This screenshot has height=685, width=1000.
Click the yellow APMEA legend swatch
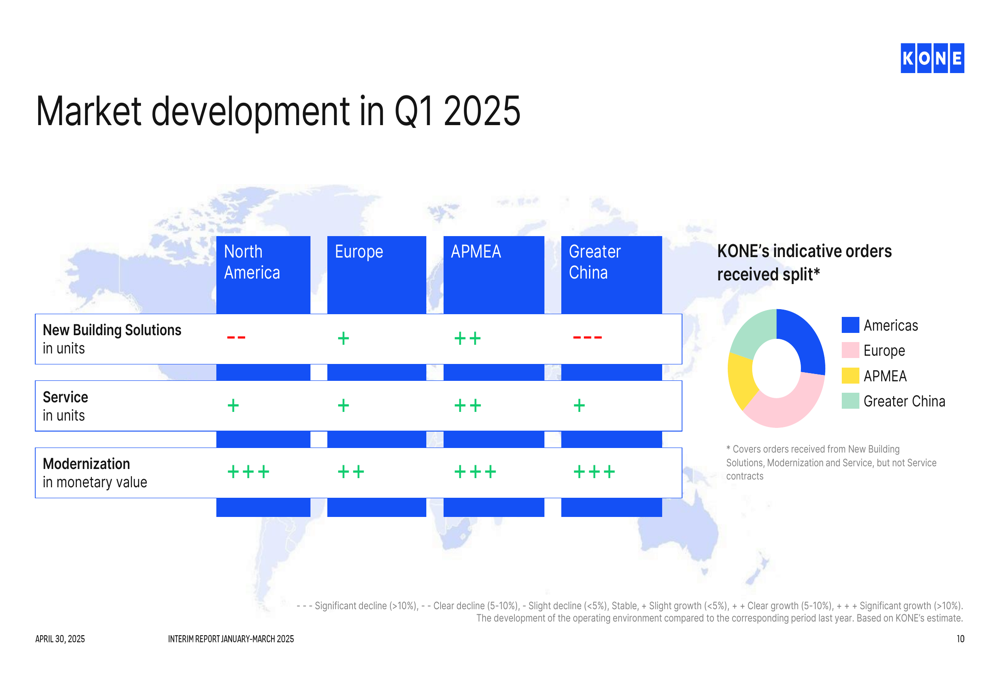(x=850, y=376)
